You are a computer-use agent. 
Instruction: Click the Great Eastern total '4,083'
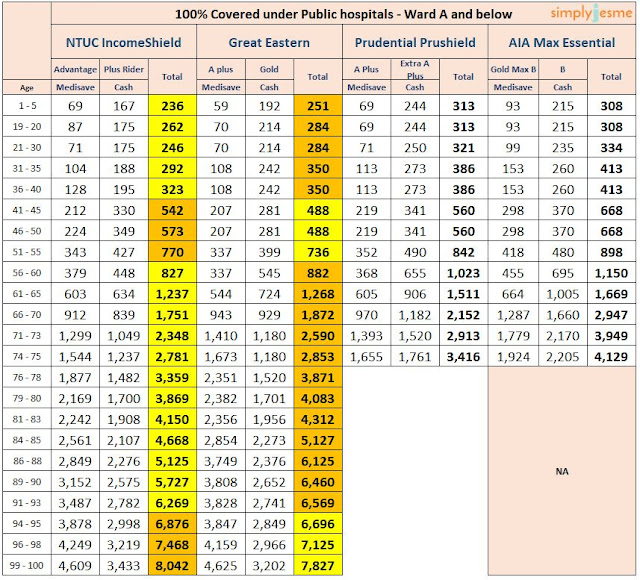point(318,398)
